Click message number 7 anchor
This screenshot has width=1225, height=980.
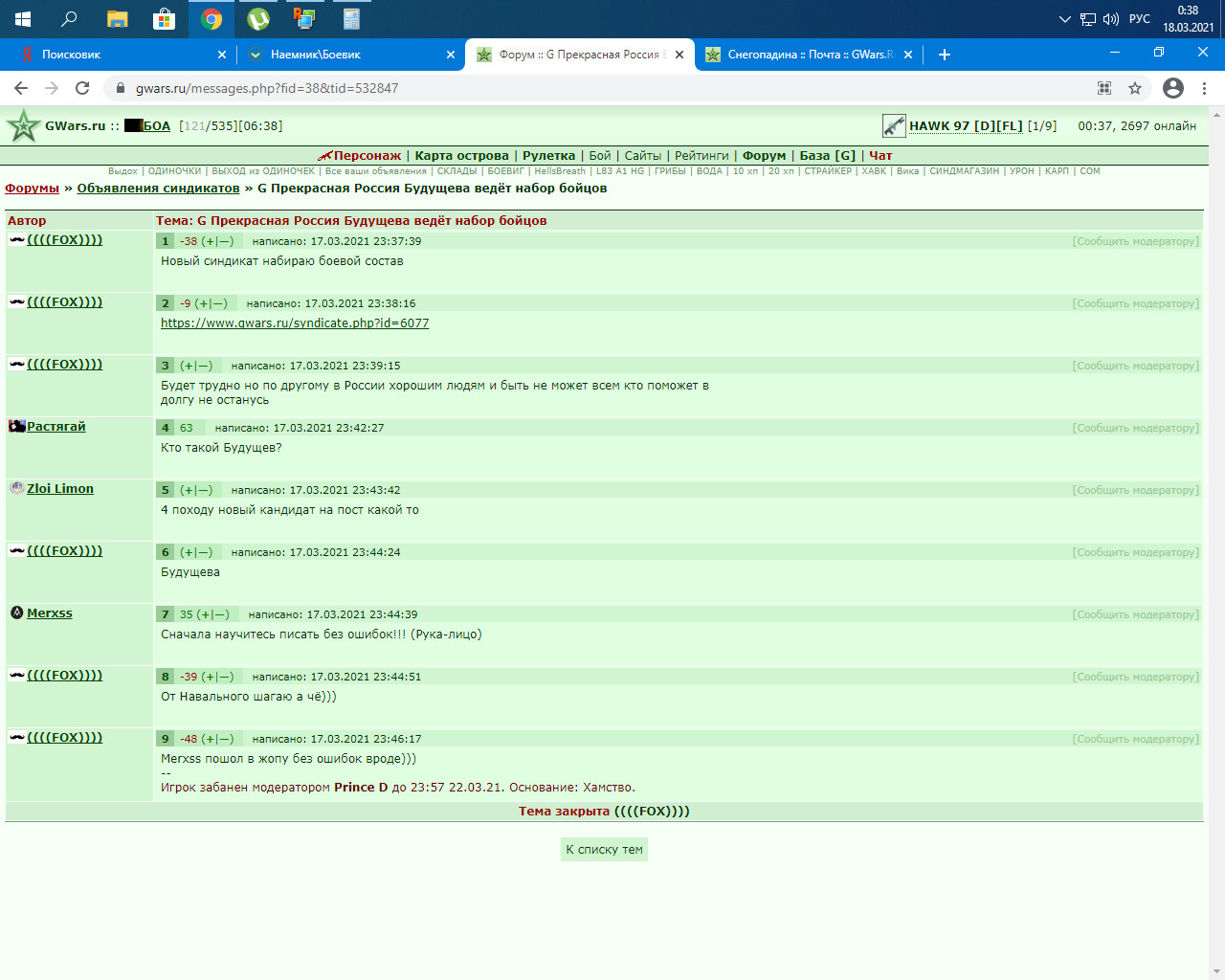pos(165,614)
